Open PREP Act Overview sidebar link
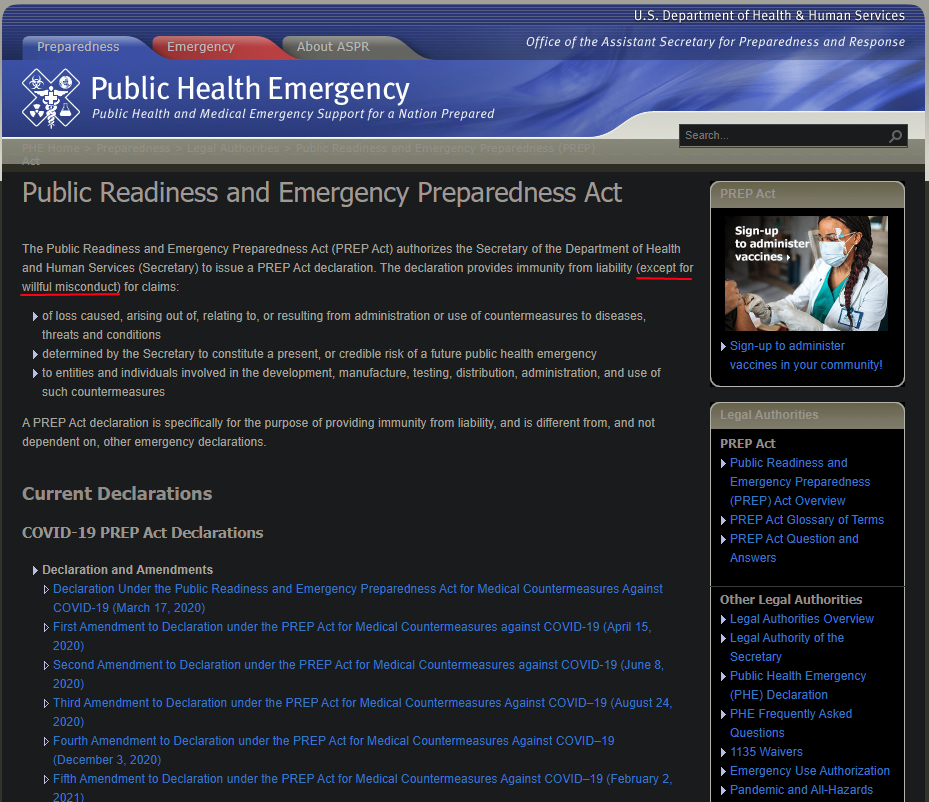 point(800,482)
